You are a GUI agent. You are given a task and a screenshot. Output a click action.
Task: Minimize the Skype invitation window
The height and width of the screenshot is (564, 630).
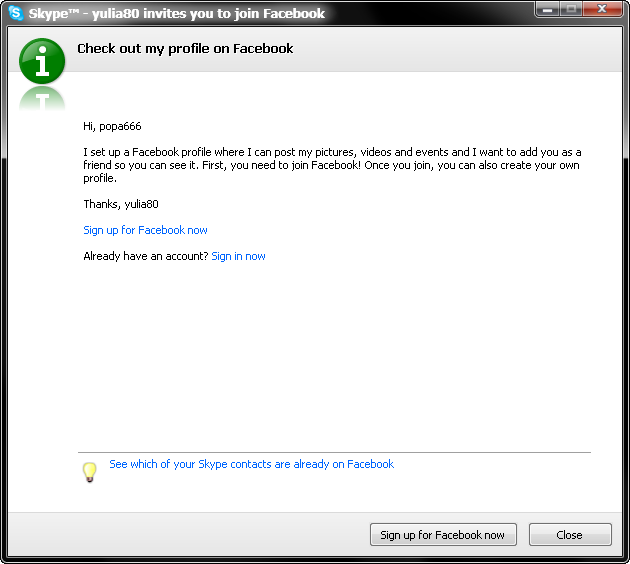click(x=547, y=9)
